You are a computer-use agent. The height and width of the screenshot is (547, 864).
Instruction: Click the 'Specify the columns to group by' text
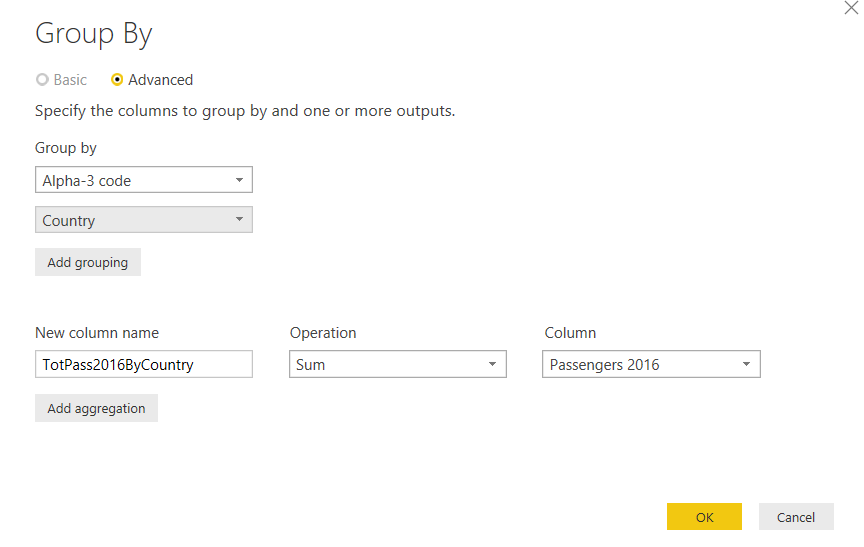(245, 110)
